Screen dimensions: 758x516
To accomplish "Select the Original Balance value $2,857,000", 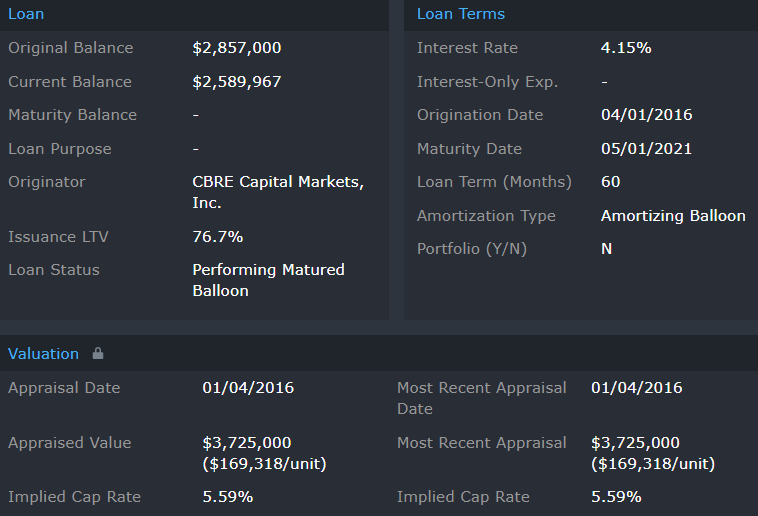I will (236, 48).
